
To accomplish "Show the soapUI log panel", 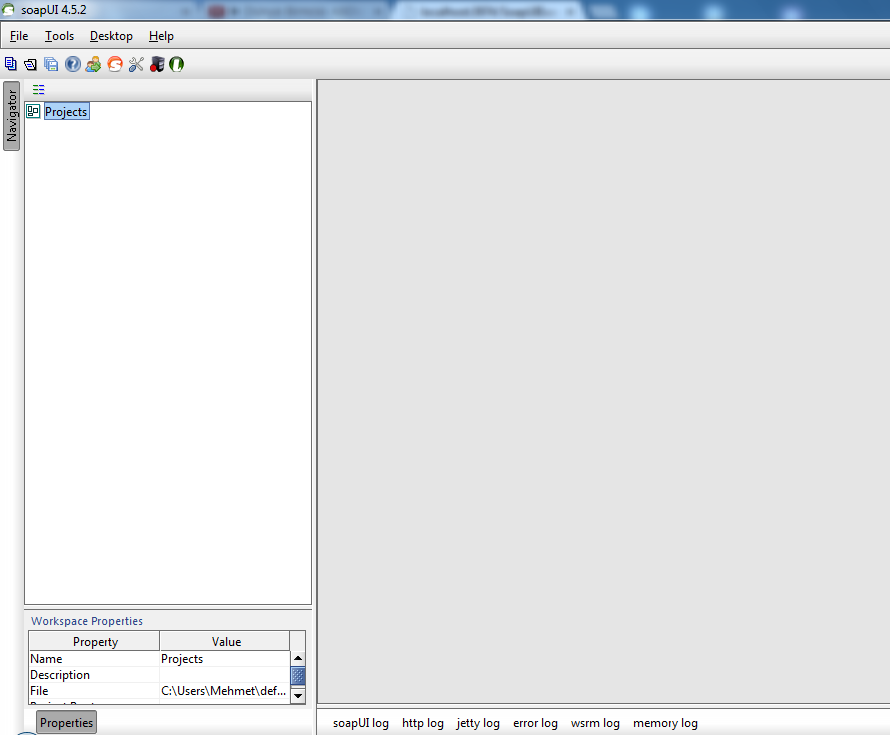I will 360,723.
